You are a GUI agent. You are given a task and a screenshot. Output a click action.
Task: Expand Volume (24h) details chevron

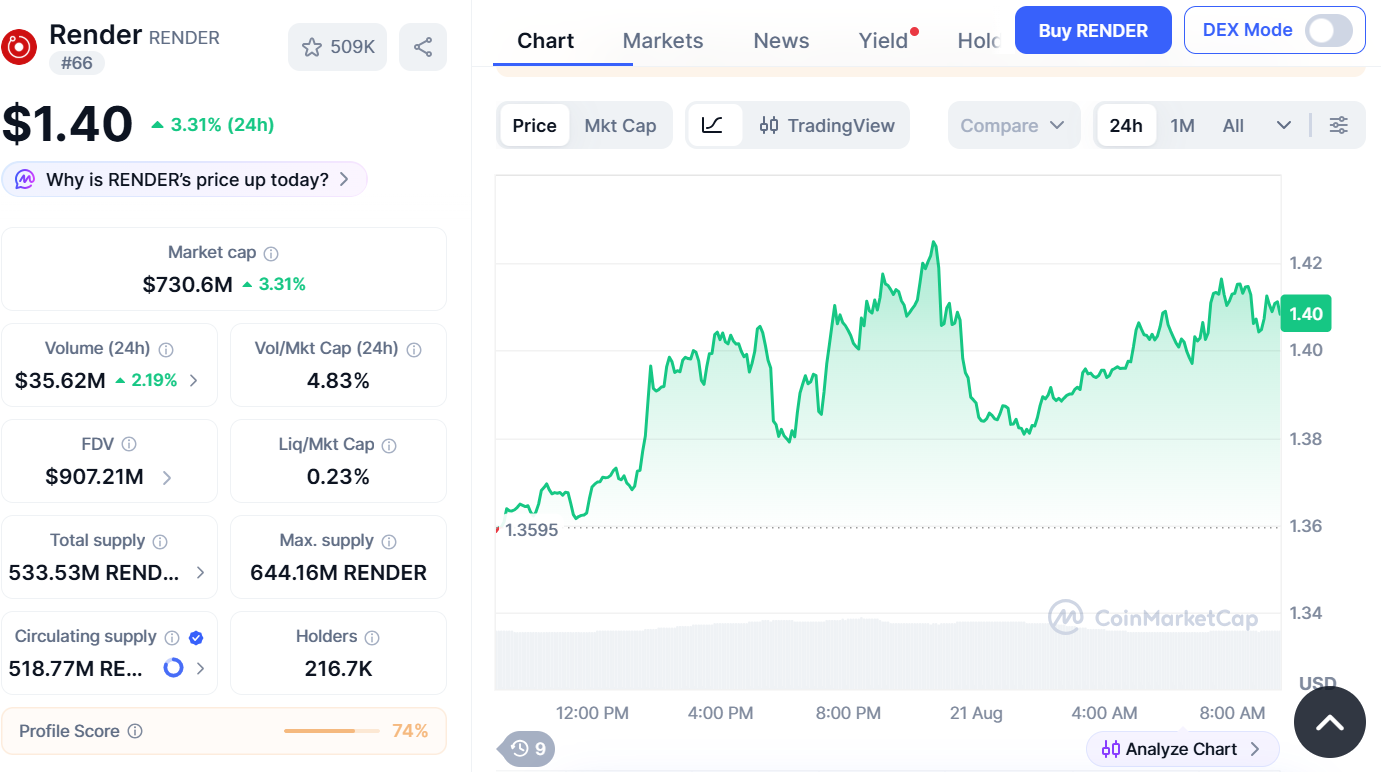193,380
